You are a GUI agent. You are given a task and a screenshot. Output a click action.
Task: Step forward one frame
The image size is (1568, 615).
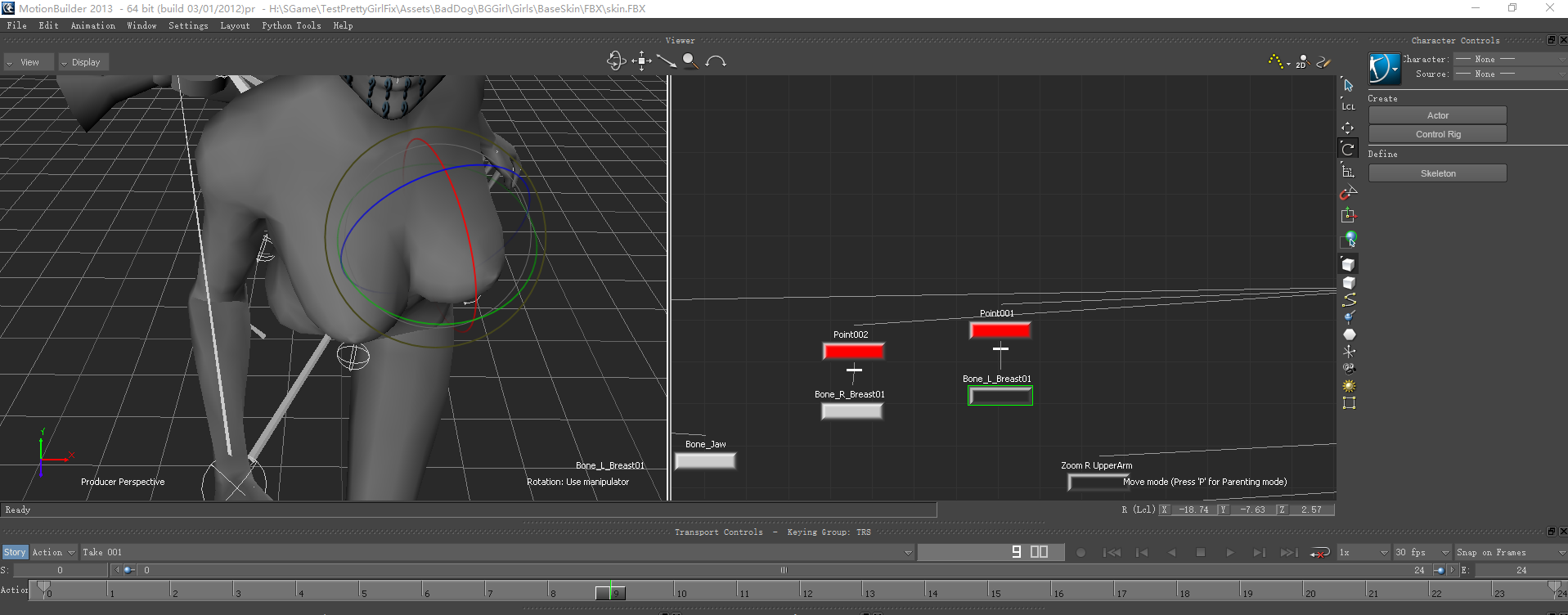1260,553
